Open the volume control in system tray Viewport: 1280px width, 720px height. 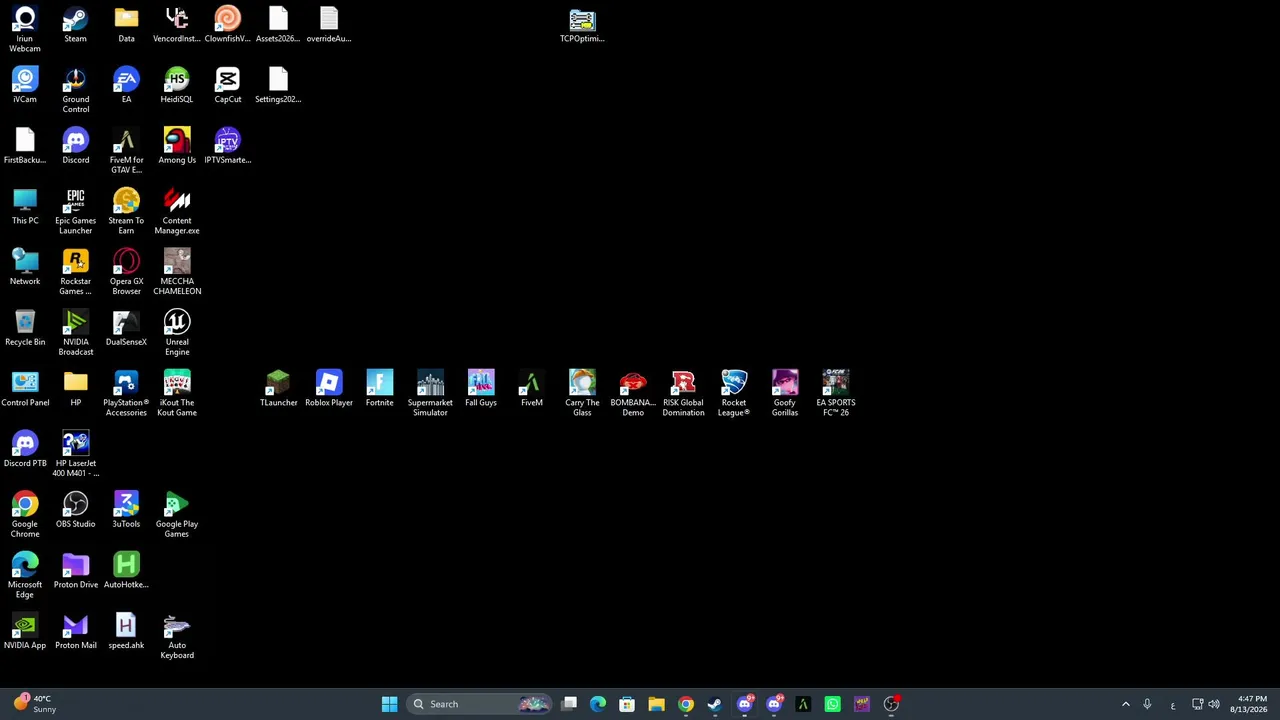point(1214,704)
